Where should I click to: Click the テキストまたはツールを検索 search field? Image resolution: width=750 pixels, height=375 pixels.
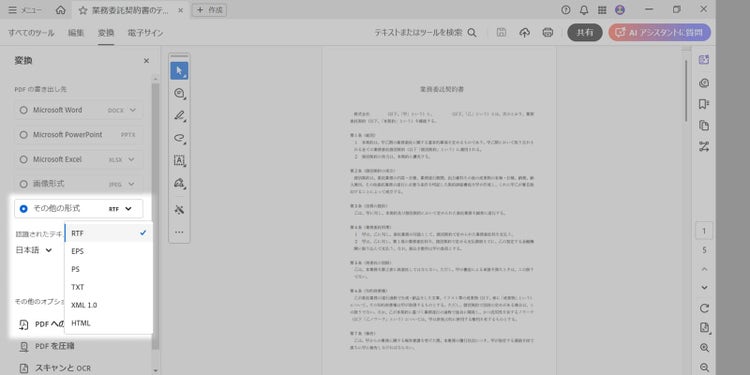click(x=425, y=33)
